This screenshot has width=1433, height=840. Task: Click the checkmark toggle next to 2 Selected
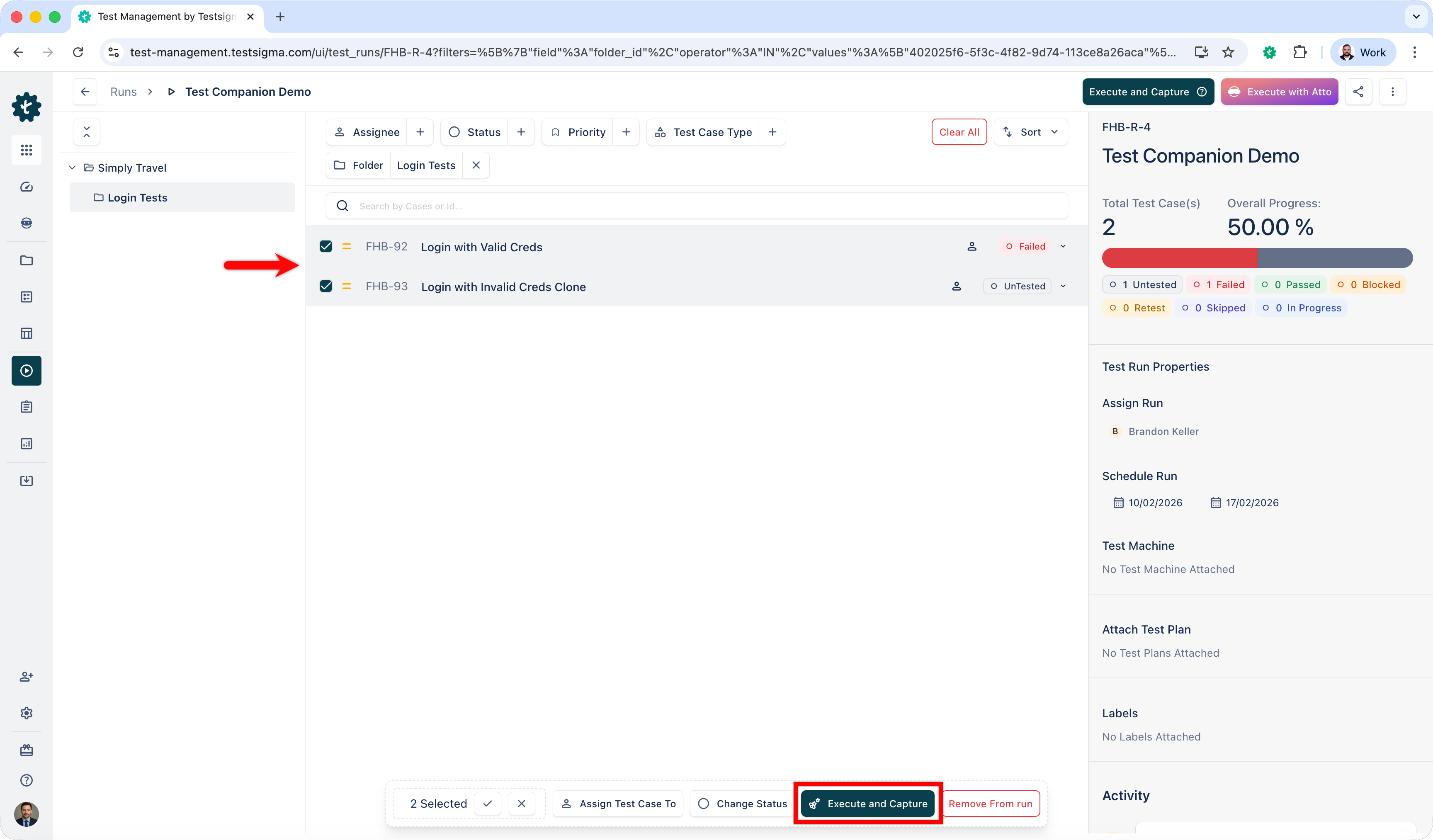click(x=487, y=803)
